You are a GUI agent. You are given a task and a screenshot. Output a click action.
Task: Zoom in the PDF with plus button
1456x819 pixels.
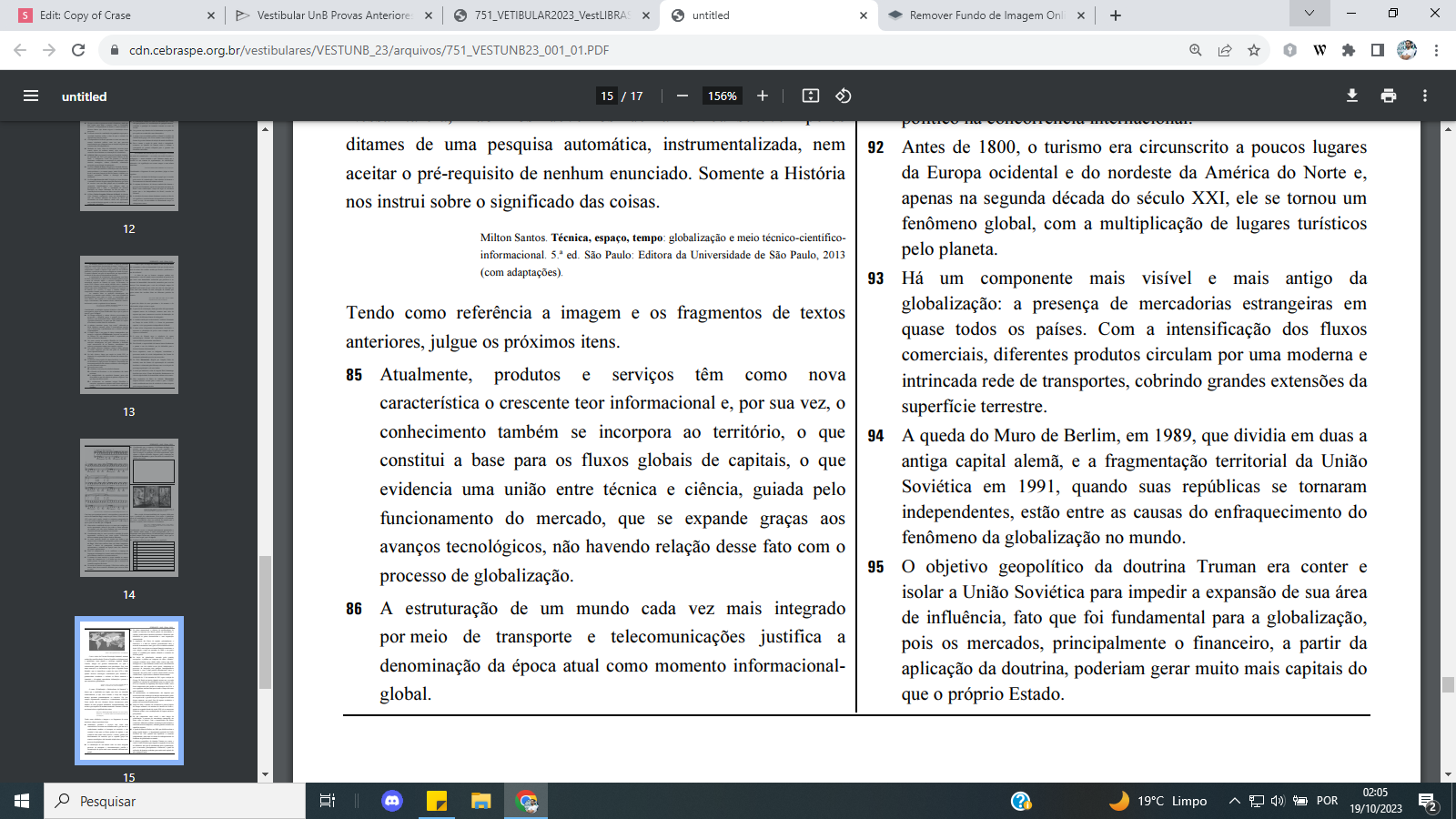coord(763,96)
